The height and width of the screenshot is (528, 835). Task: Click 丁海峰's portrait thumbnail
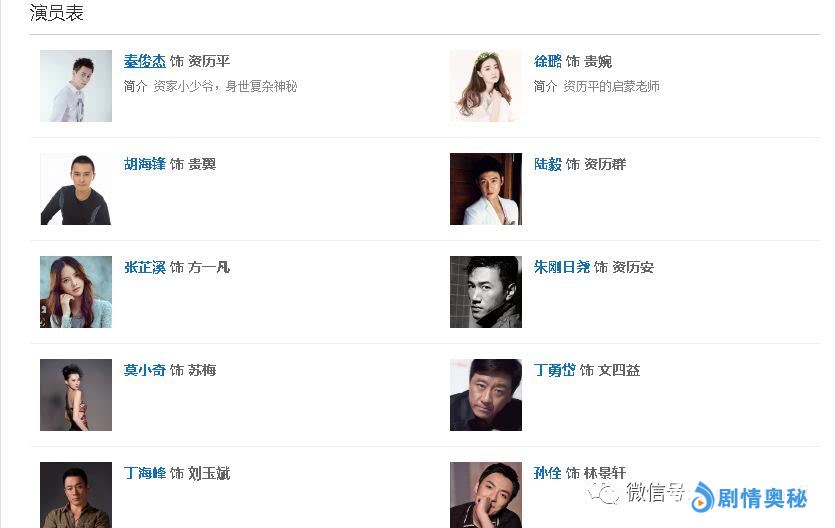(x=76, y=495)
